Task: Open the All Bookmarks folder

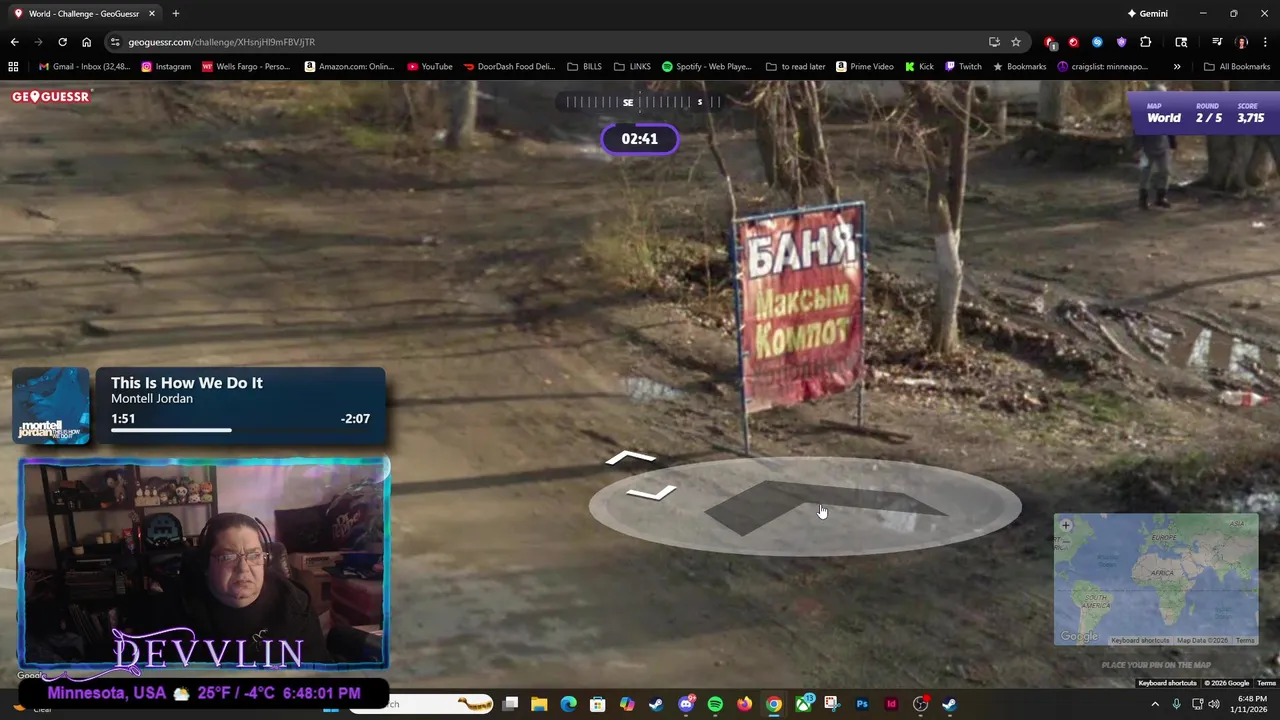Action: (1237, 67)
